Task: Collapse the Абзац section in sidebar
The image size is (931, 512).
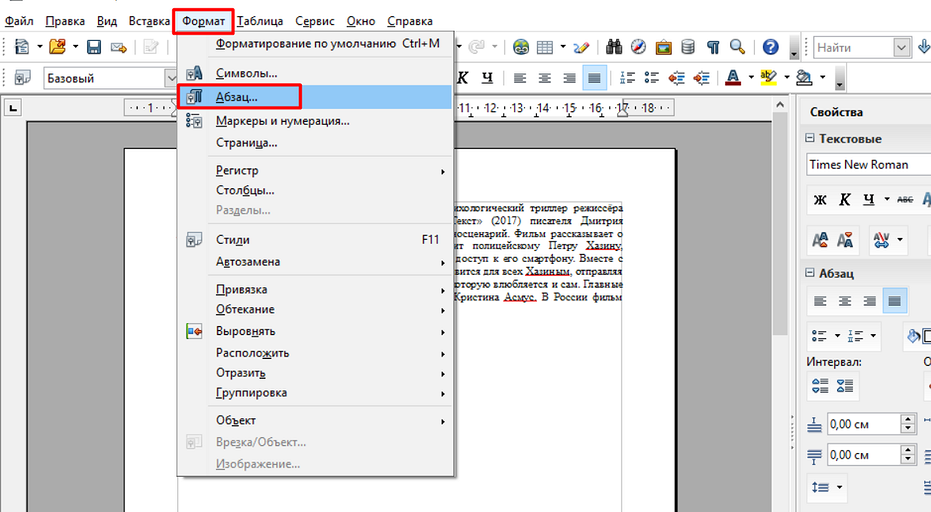Action: click(x=810, y=273)
